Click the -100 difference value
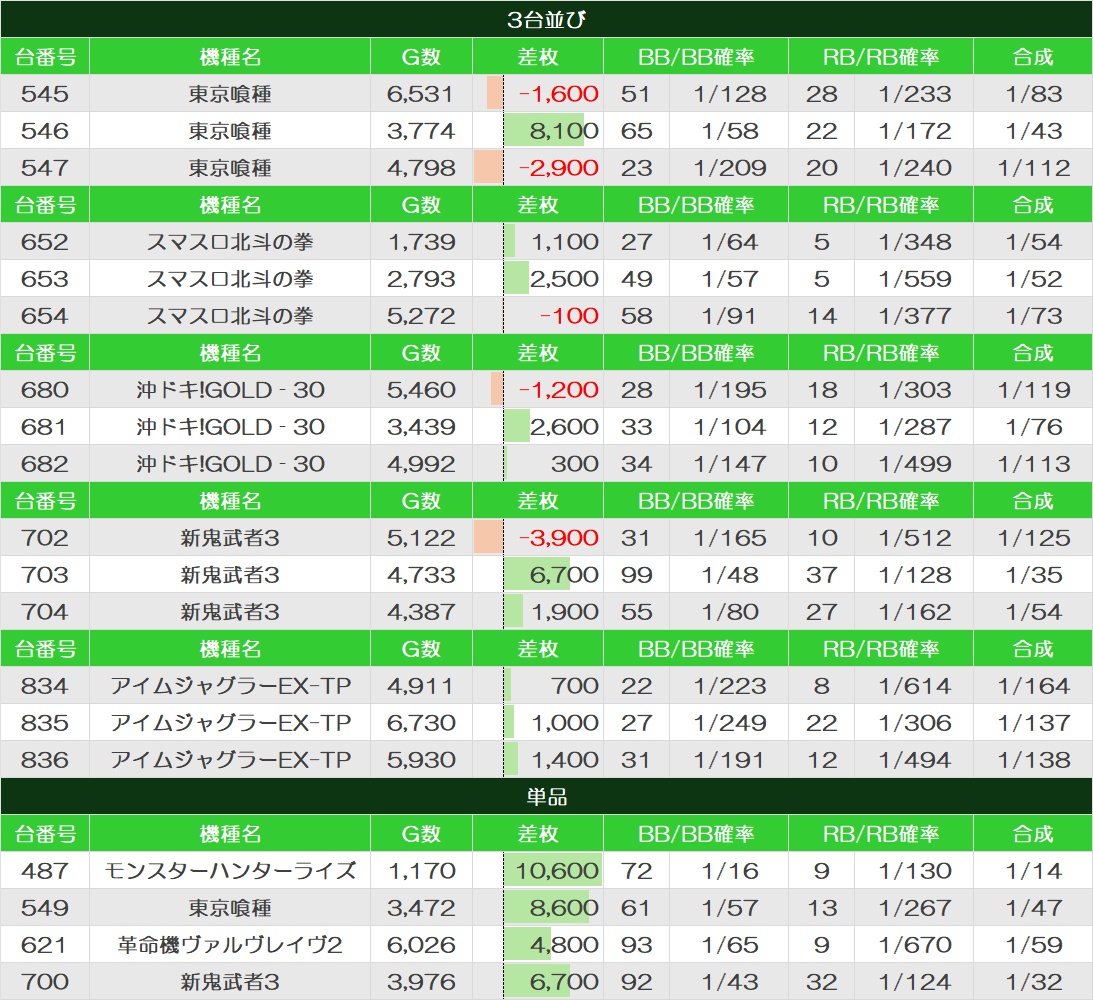Image resolution: width=1093 pixels, height=1000 pixels. [569, 316]
